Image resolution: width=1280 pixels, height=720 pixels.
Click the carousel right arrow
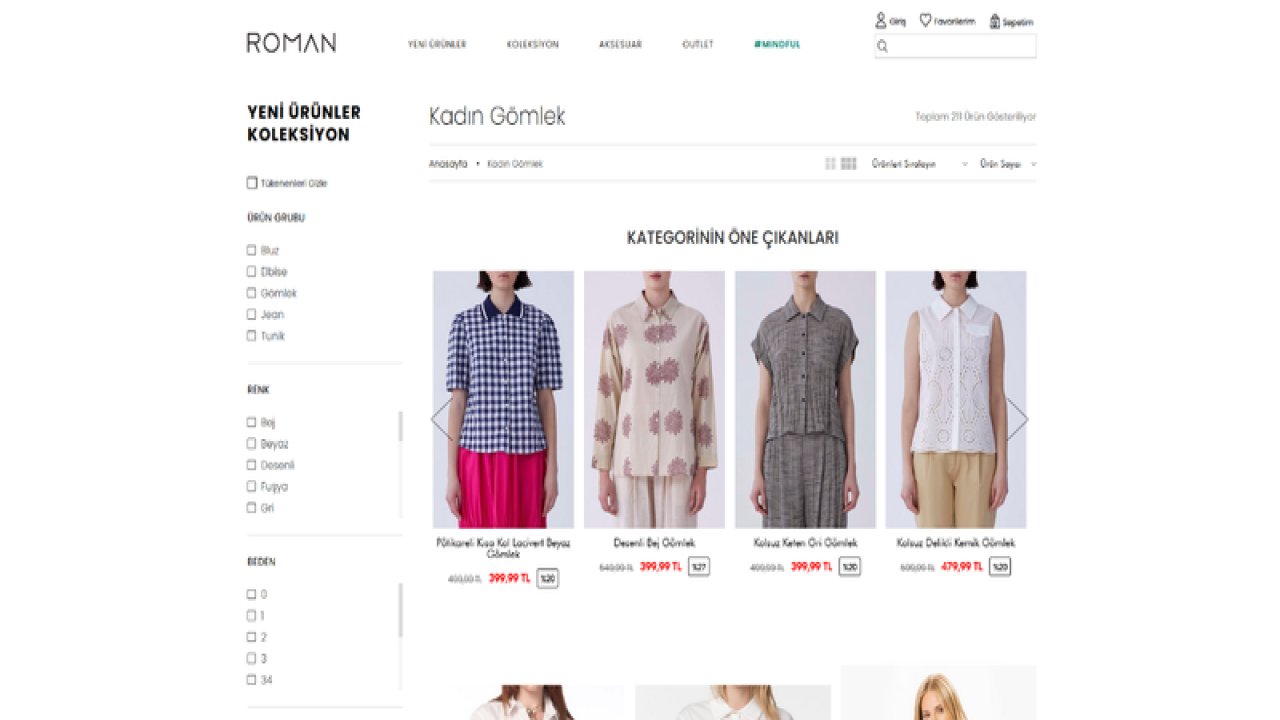pyautogui.click(x=1017, y=420)
